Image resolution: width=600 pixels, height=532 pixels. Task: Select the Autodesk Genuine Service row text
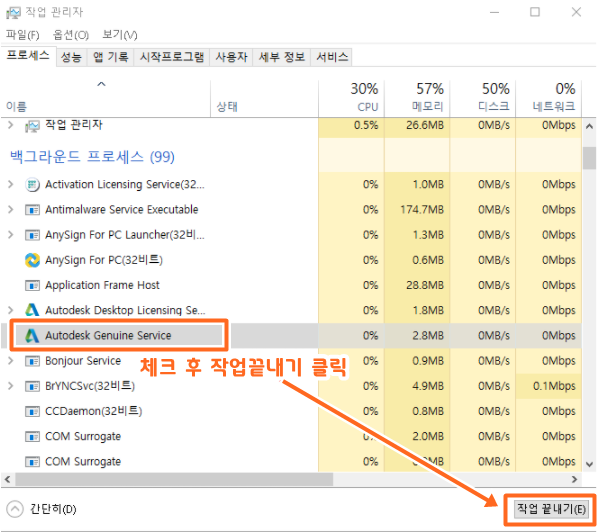(x=108, y=336)
